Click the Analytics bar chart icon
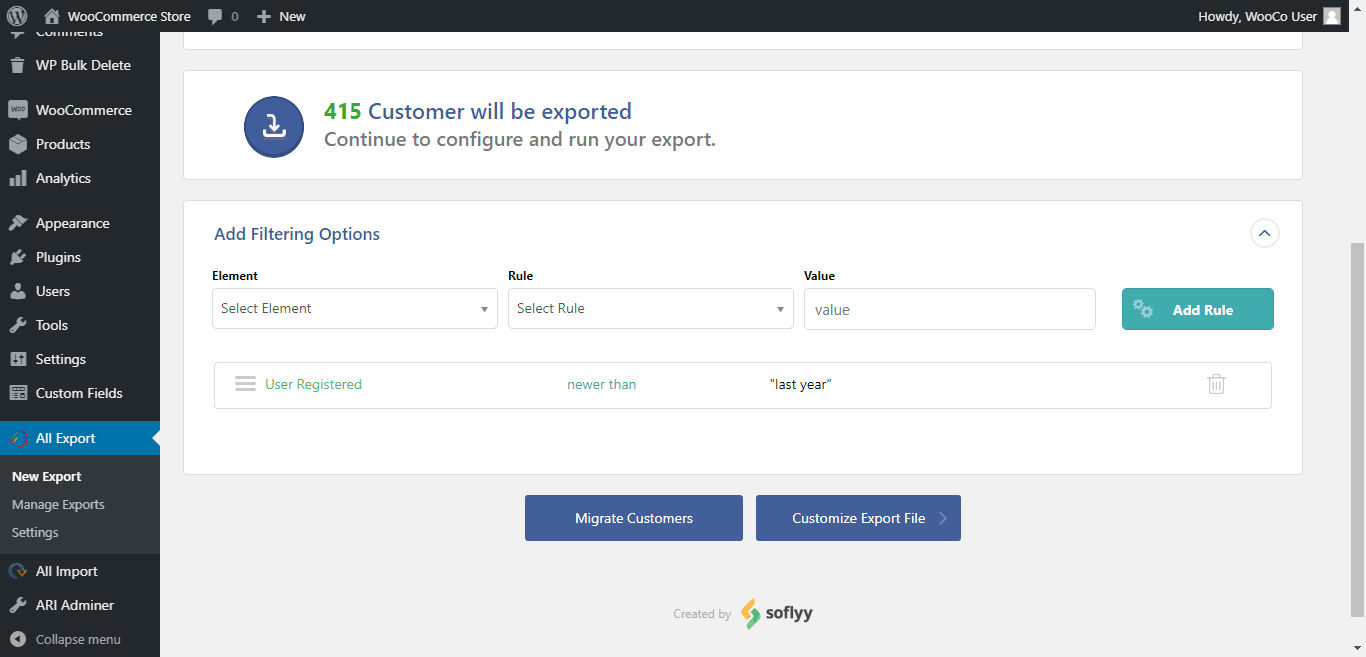 17,178
